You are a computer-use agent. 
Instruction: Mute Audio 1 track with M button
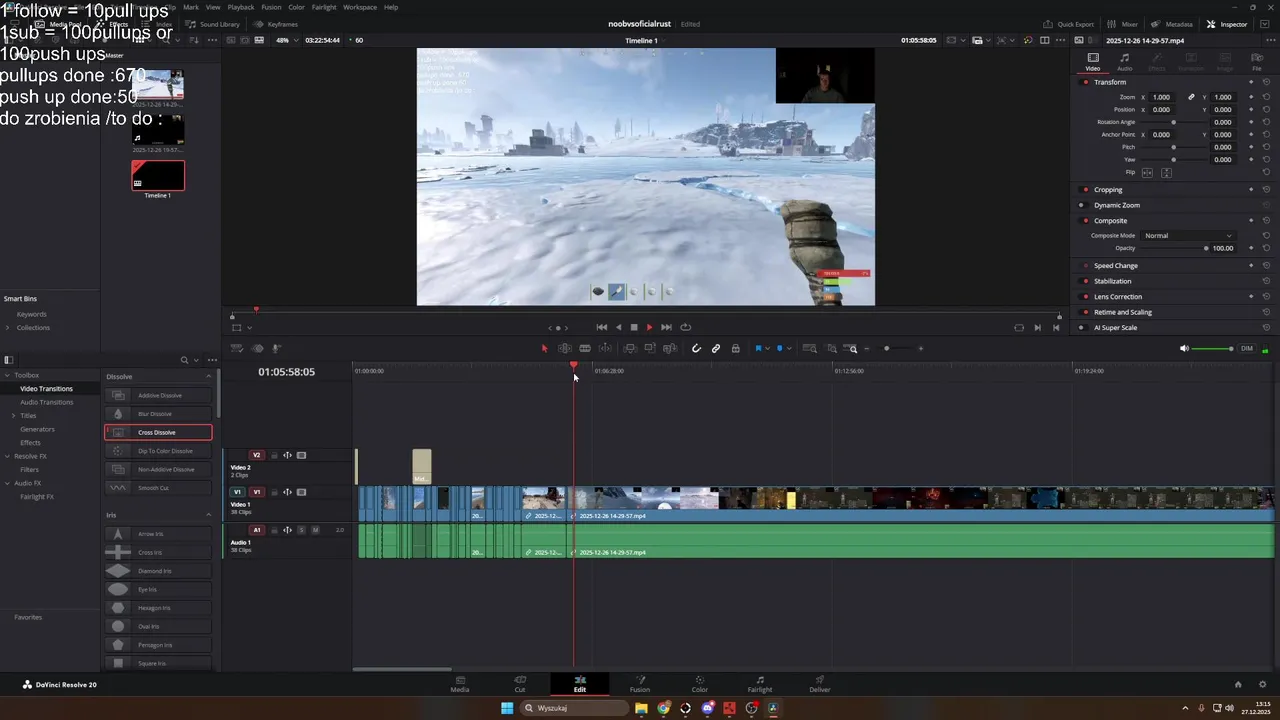[315, 530]
